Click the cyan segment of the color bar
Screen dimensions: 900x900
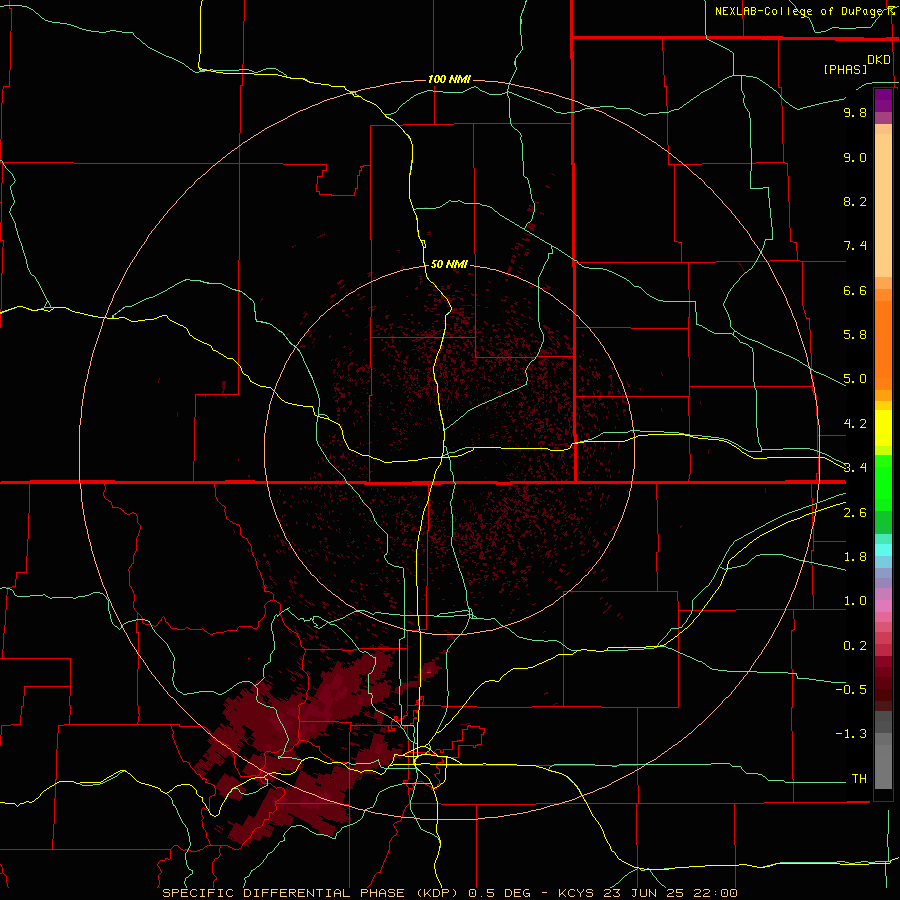pyautogui.click(x=883, y=550)
